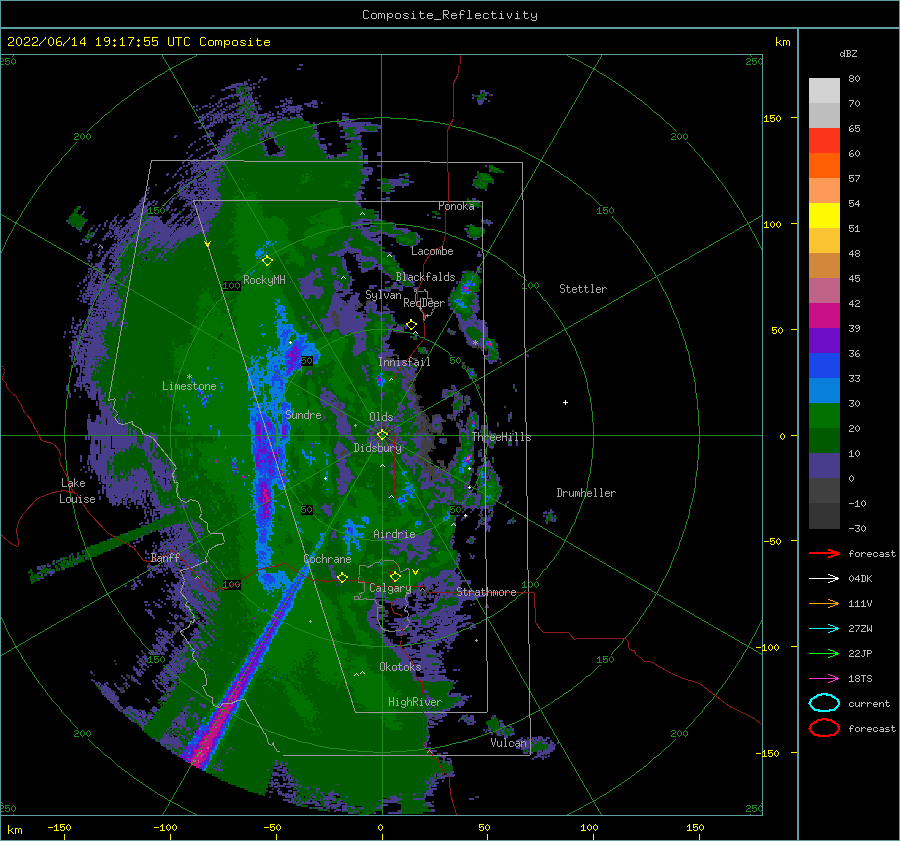Click the Cochrane label
Viewport: 900px width, 841px height.
pyautogui.click(x=327, y=559)
